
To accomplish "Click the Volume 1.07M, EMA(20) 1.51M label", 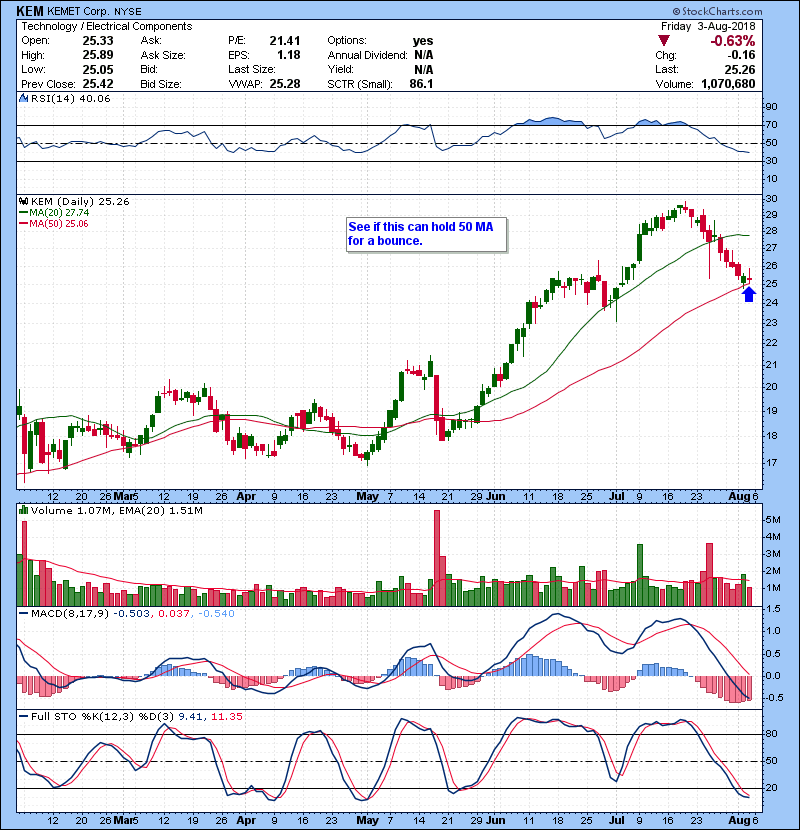I will tap(116, 511).
